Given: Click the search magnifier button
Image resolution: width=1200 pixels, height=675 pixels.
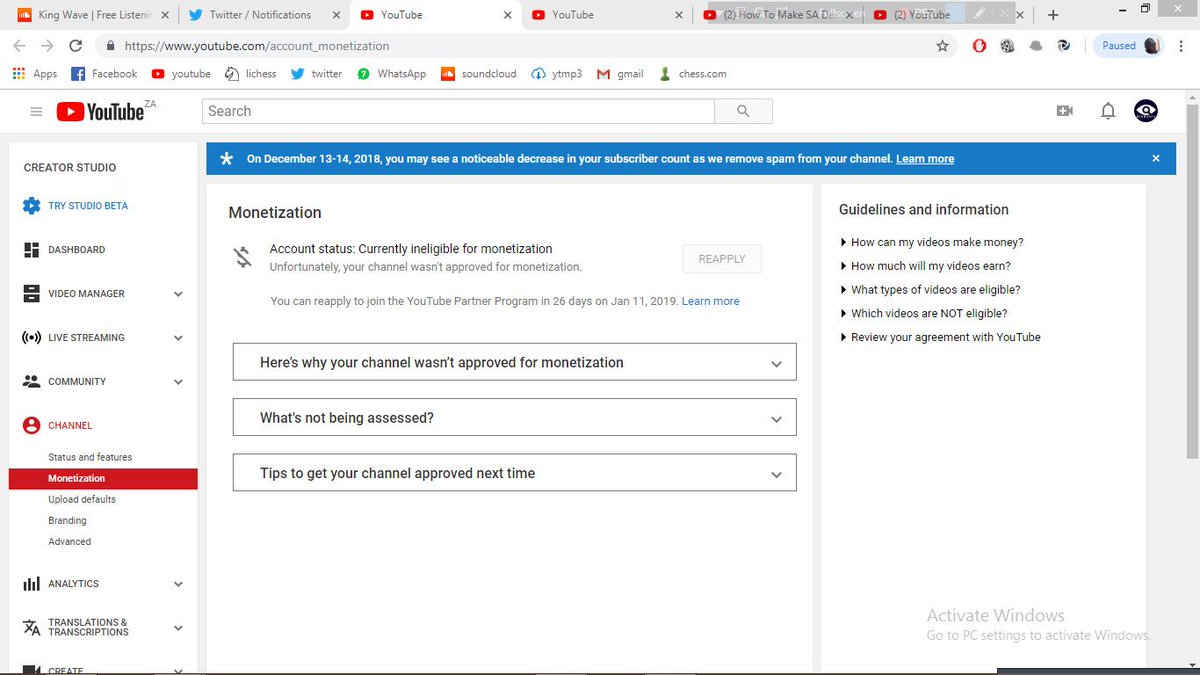Looking at the screenshot, I should click(x=743, y=111).
